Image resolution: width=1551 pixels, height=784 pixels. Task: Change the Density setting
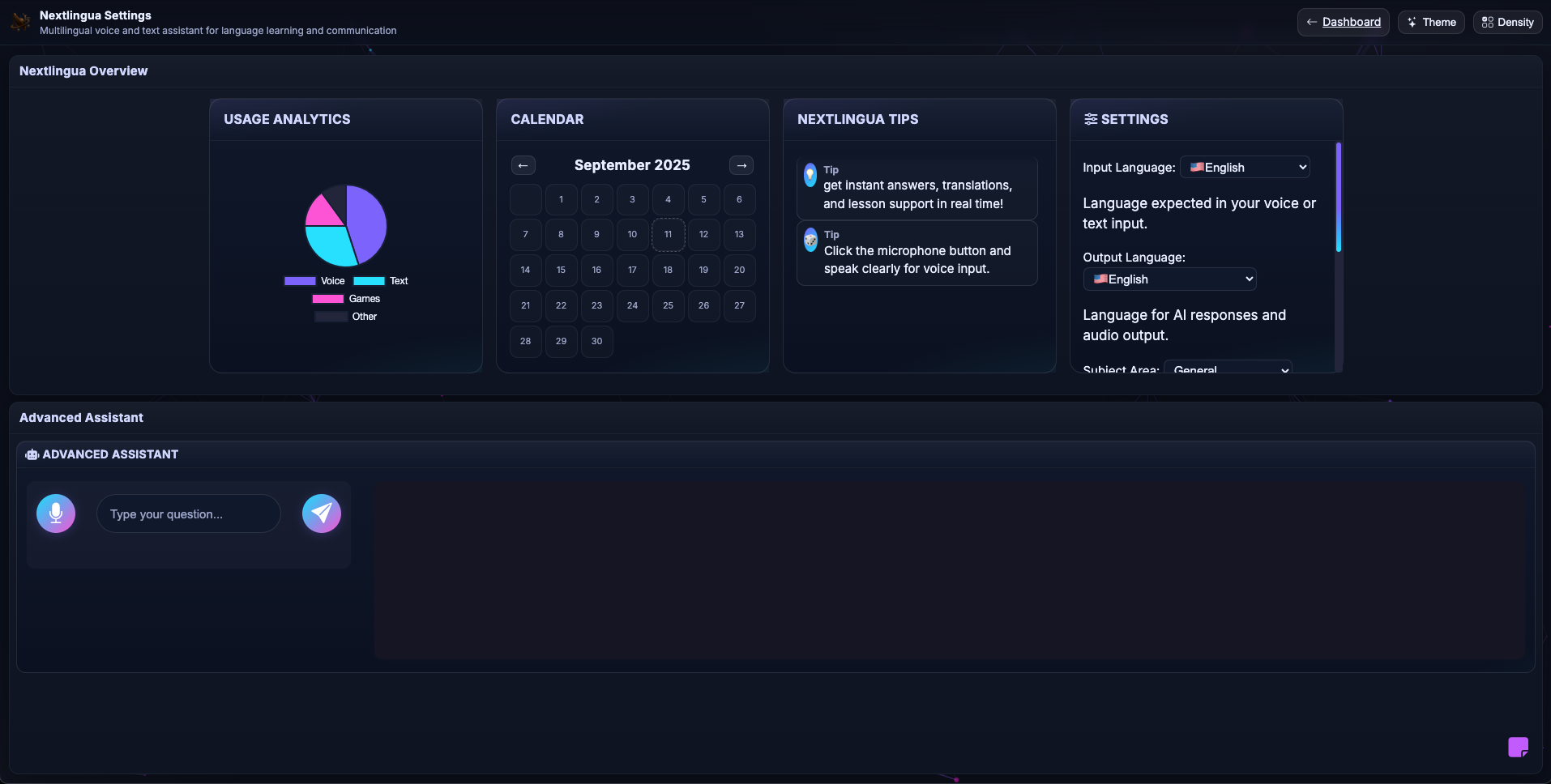click(1507, 22)
